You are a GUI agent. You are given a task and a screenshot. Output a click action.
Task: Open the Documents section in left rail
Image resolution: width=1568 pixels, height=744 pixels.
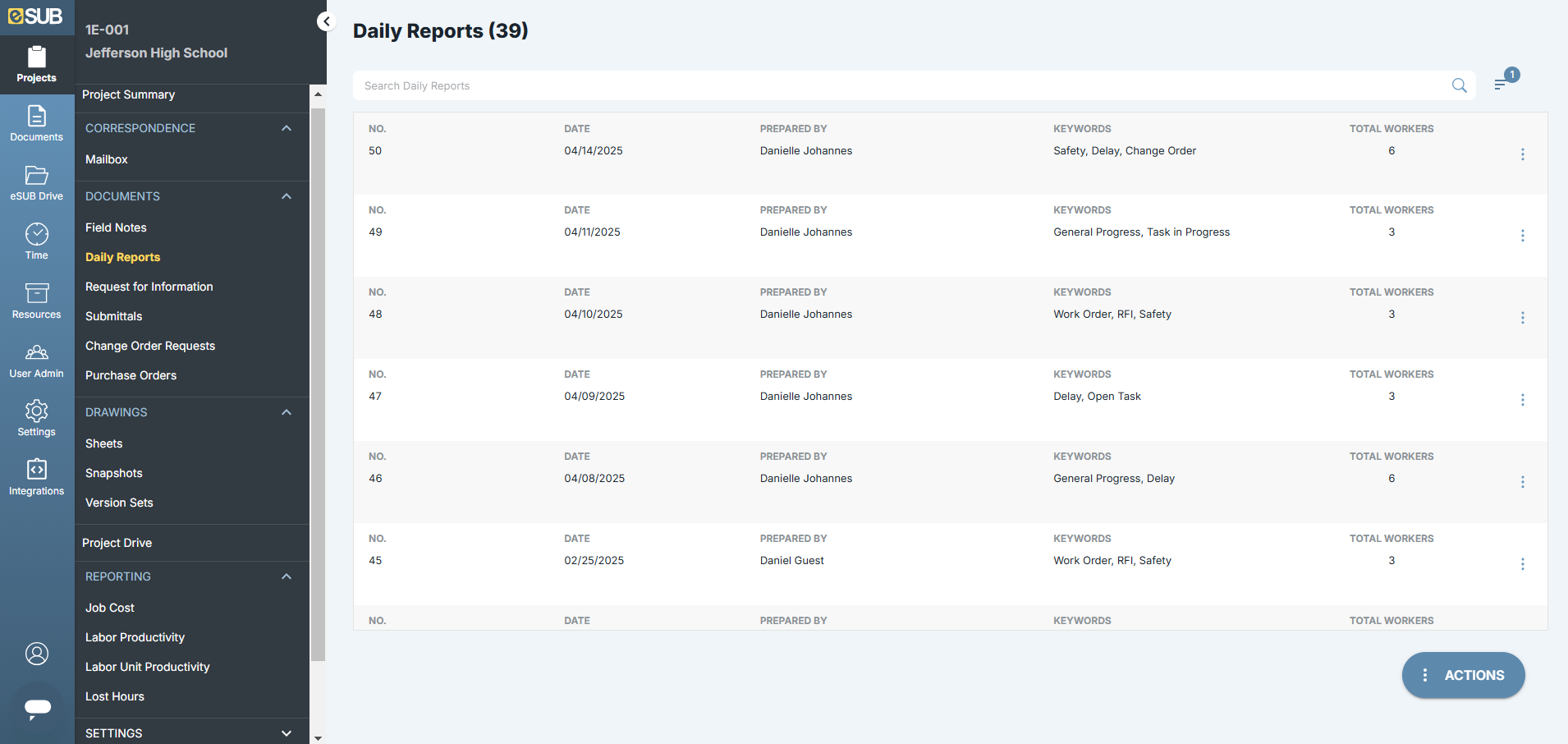pyautogui.click(x=36, y=124)
